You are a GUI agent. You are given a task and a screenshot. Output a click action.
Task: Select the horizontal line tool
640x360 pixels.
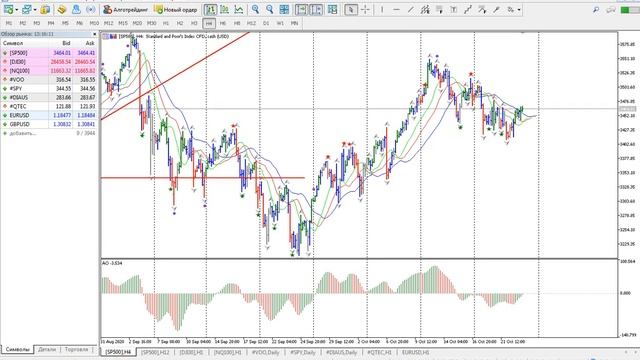[x=396, y=9]
